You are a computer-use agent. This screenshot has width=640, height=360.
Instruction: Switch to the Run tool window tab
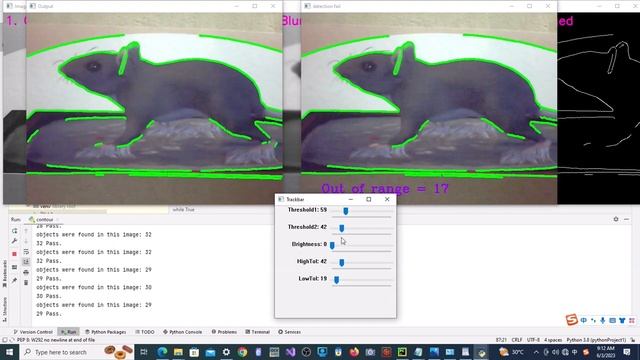tap(68, 332)
